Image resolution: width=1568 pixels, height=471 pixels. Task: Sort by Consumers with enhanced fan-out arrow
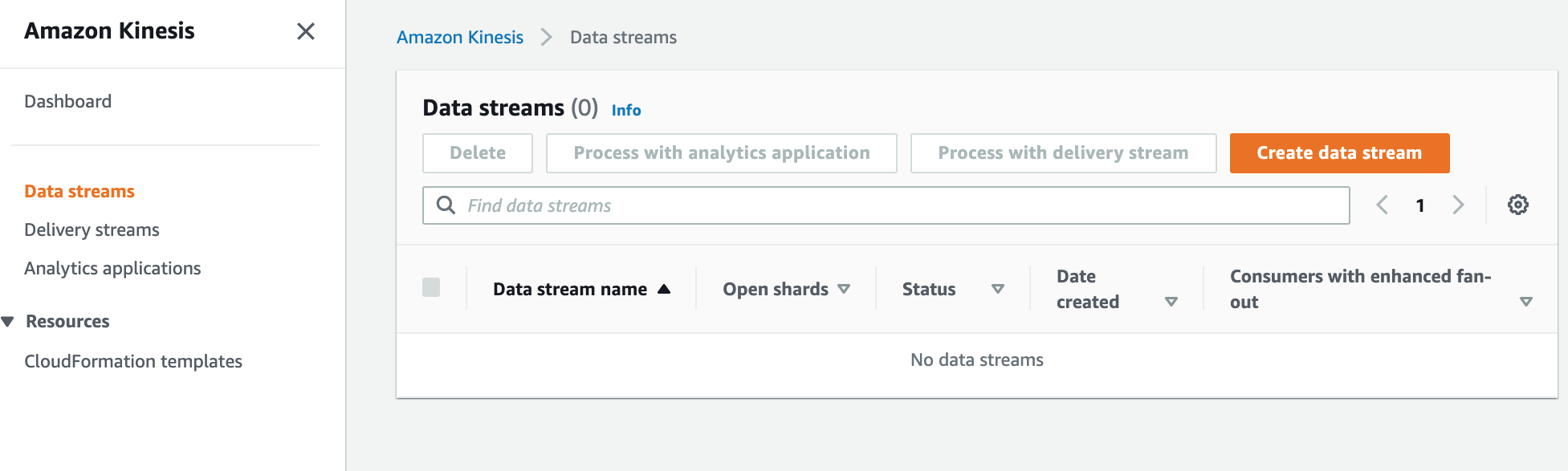pyautogui.click(x=1526, y=302)
